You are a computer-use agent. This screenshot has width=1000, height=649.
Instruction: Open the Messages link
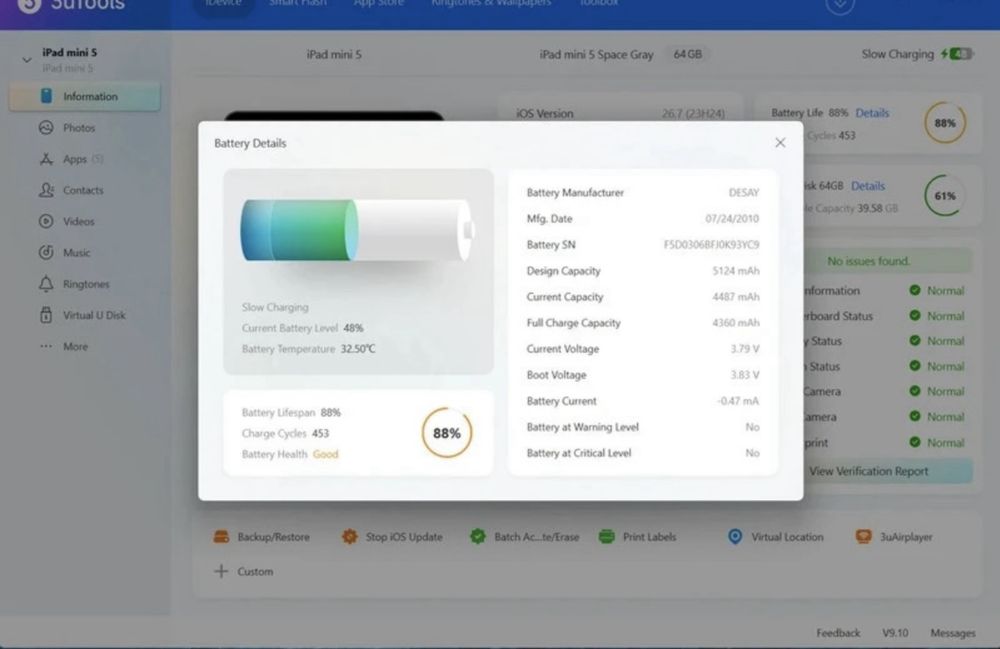tap(953, 633)
